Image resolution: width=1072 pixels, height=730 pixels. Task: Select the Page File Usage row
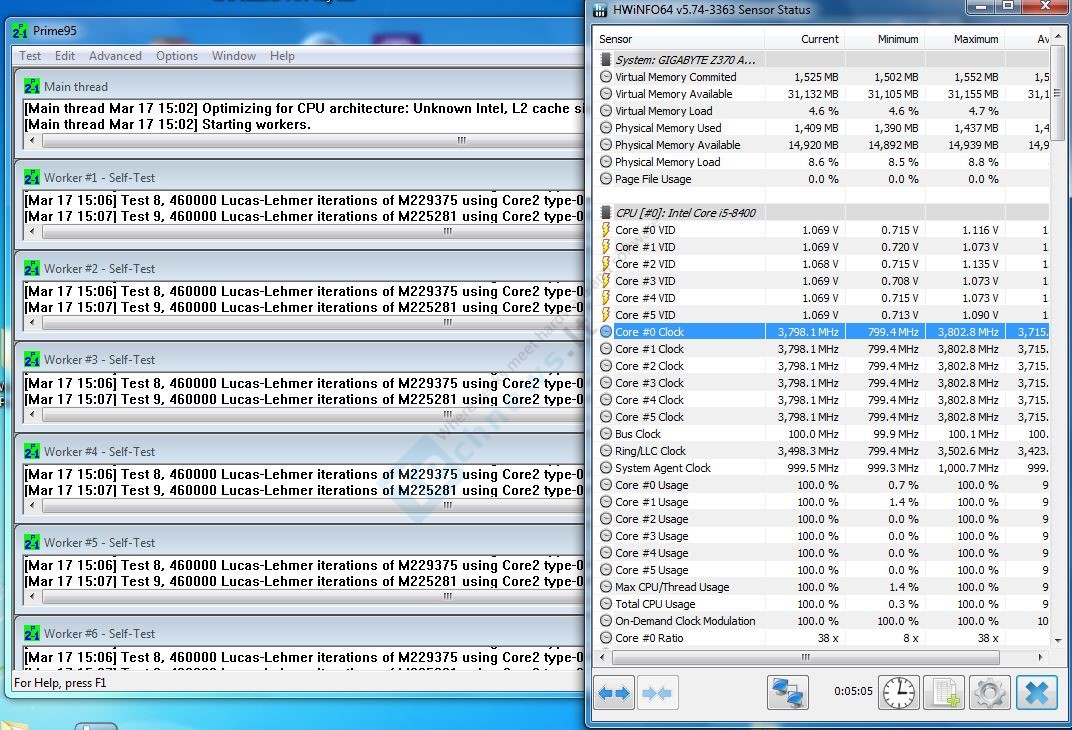821,179
